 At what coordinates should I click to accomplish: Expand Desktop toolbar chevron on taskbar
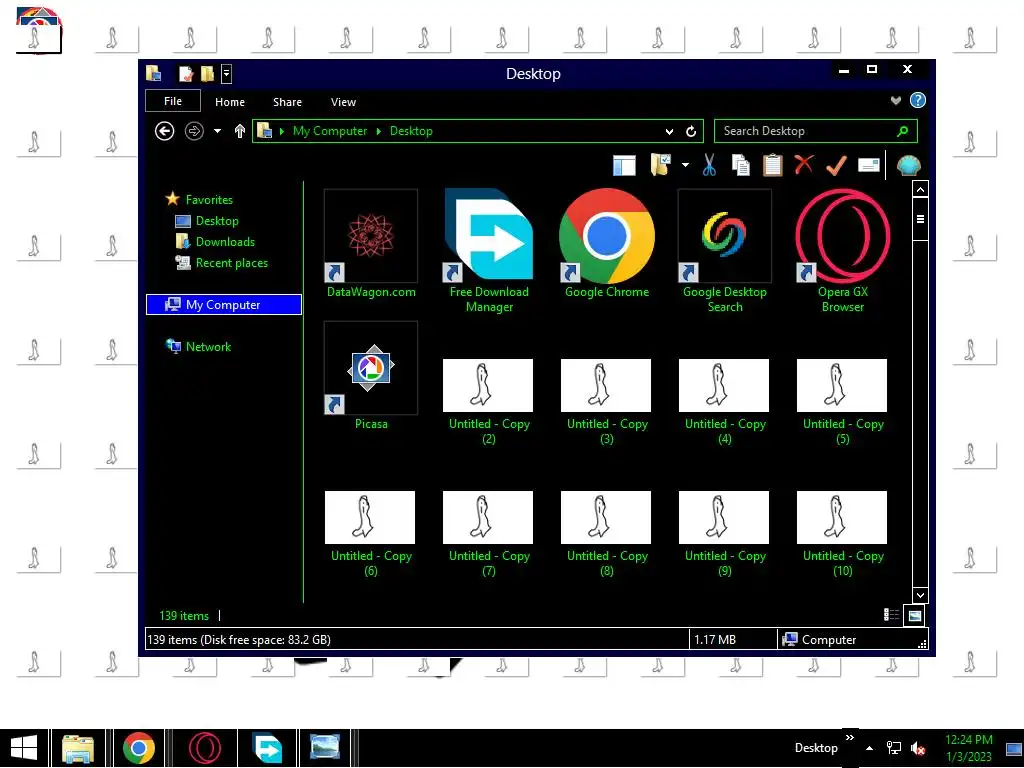coord(850,737)
